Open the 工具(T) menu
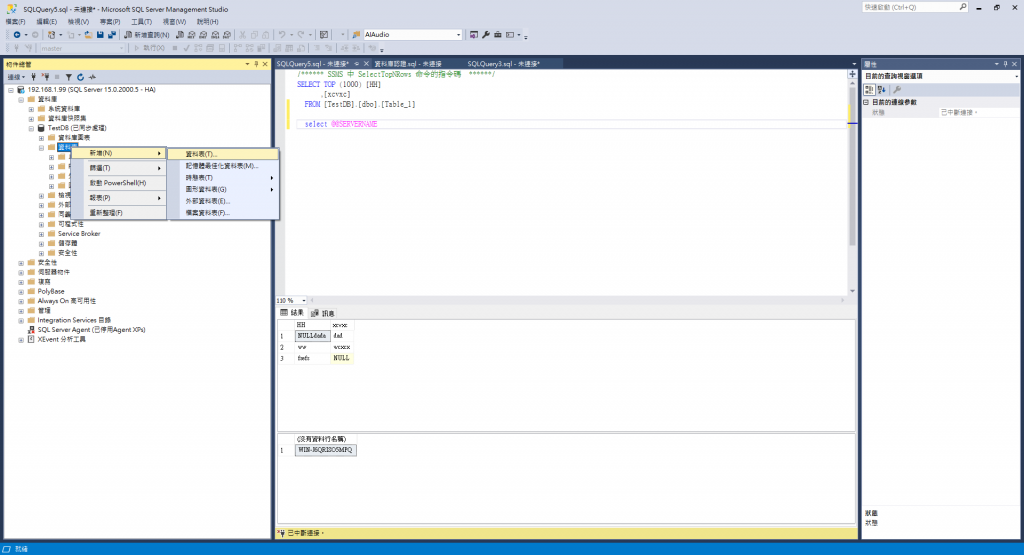 pos(141,22)
